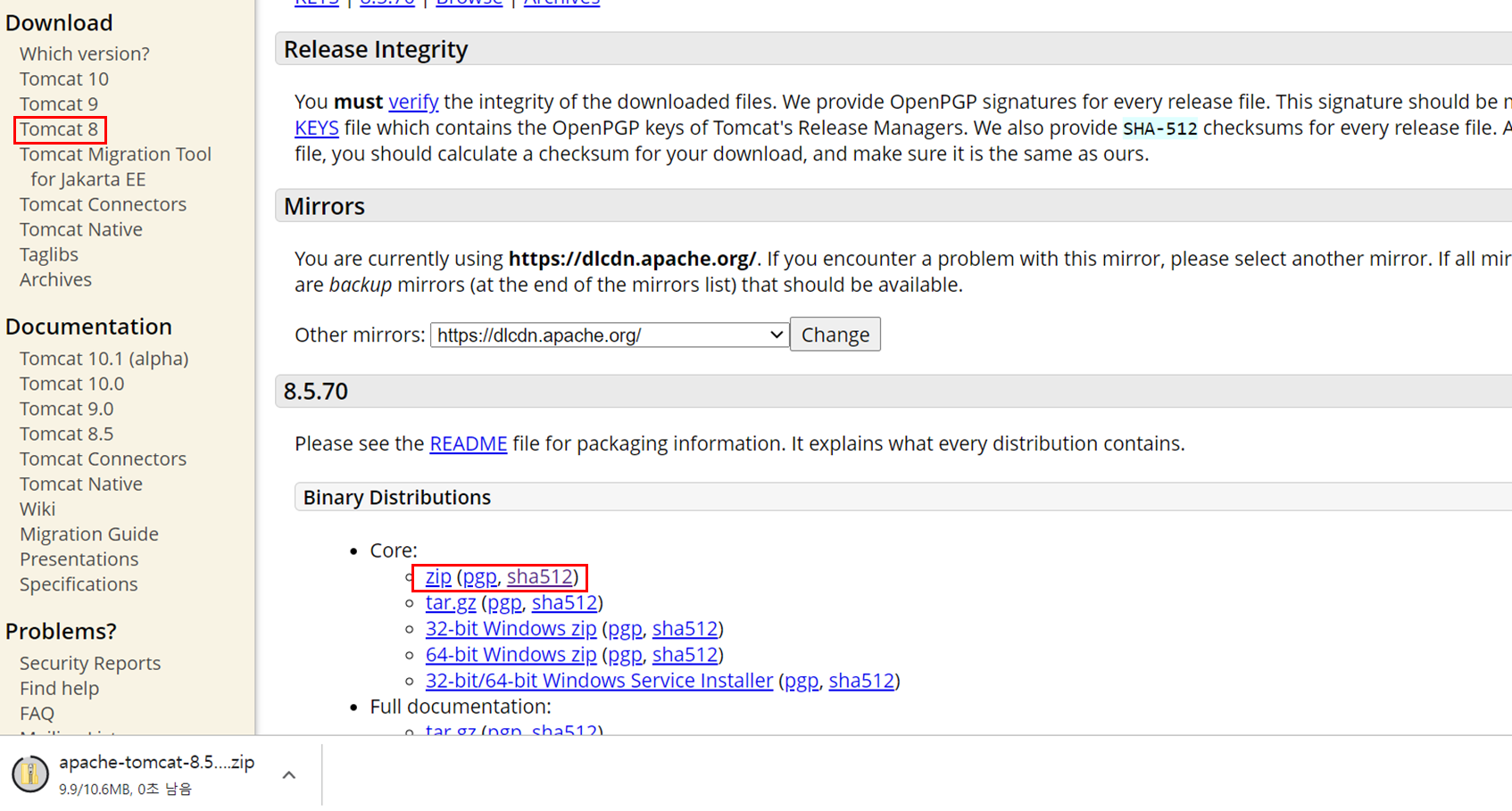
Task: Download the 32-bit Windows zip
Action: 511,629
